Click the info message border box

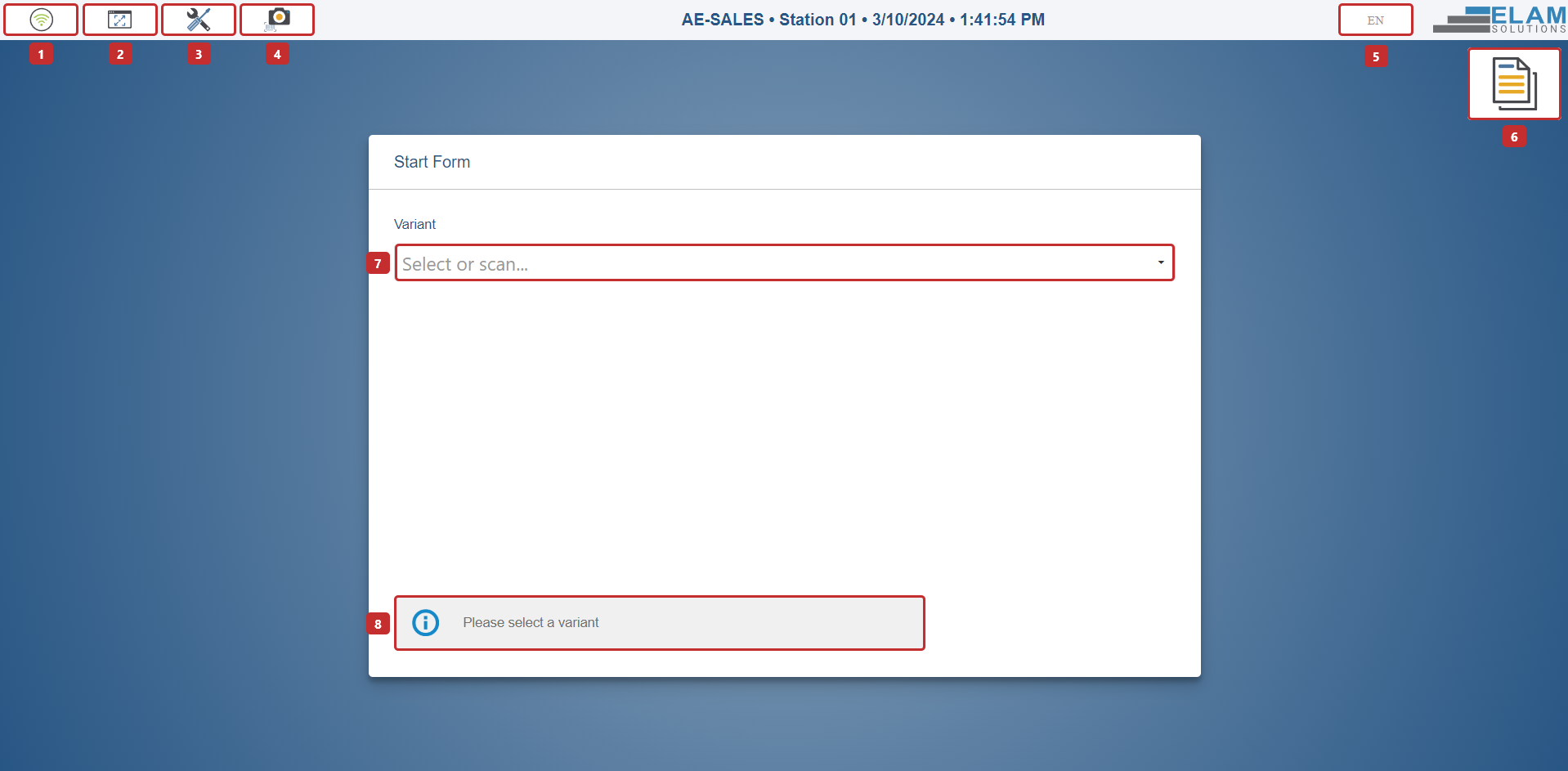[659, 622]
